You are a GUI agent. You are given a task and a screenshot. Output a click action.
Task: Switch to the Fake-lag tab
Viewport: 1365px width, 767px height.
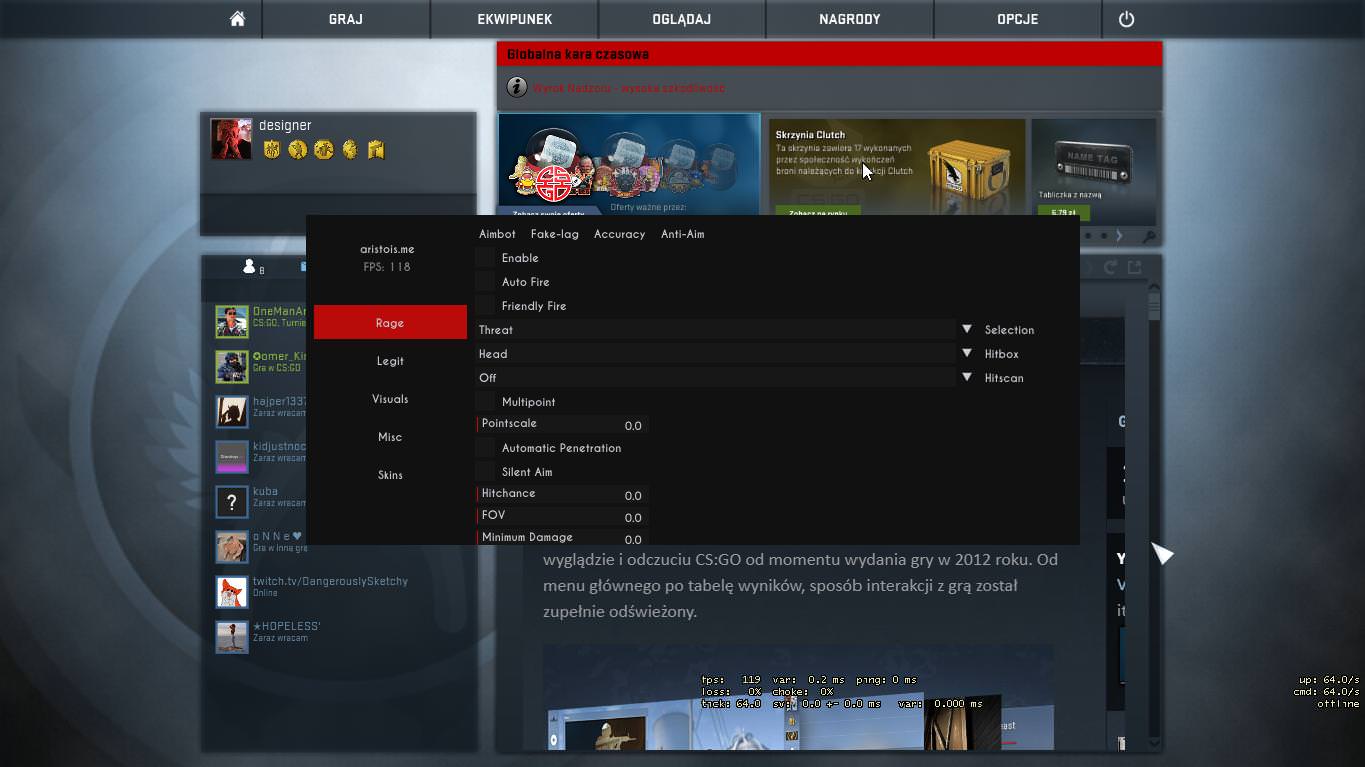click(554, 234)
